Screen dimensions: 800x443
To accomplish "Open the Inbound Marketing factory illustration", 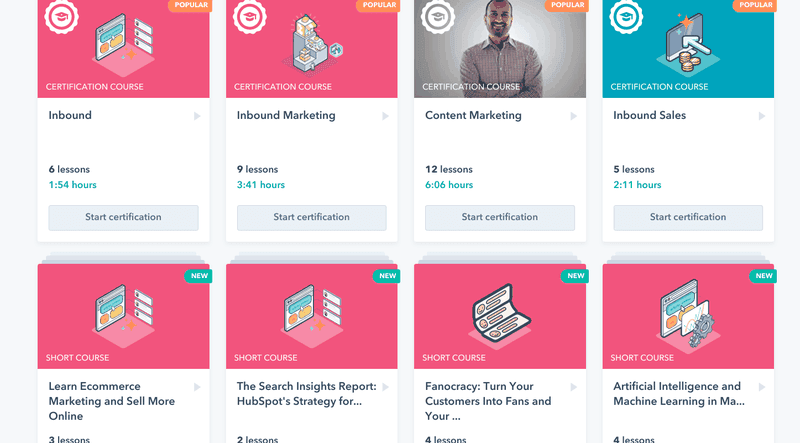I will point(313,44).
